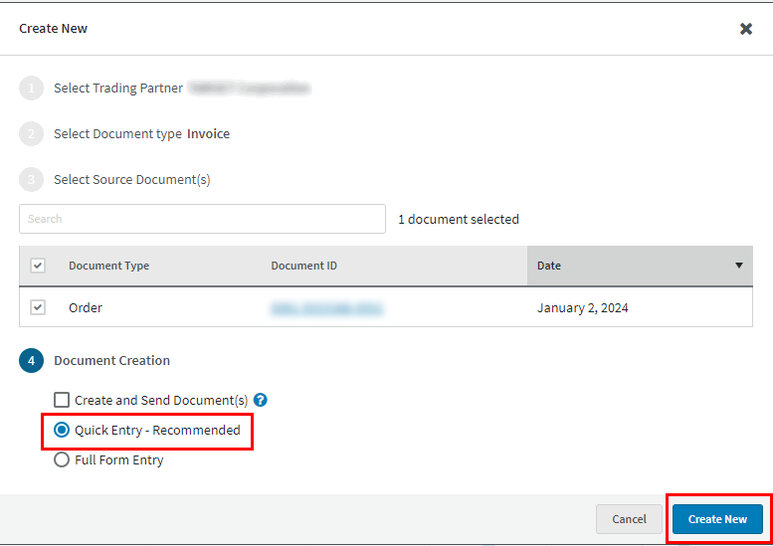Uncheck the Order row checkbox
Viewport: 773px width, 546px height.
[38, 307]
